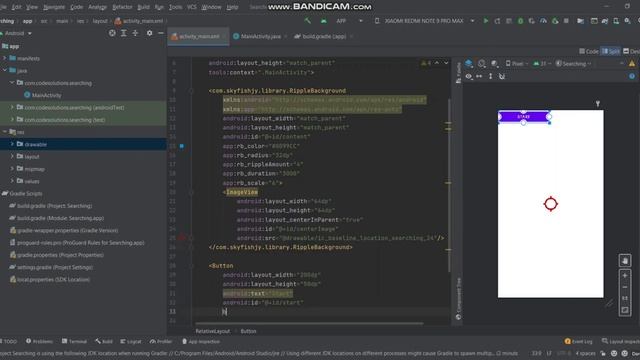The image size is (640, 360).
Task: Click the Expand All icon in the project panel
Action: [x=124, y=33]
